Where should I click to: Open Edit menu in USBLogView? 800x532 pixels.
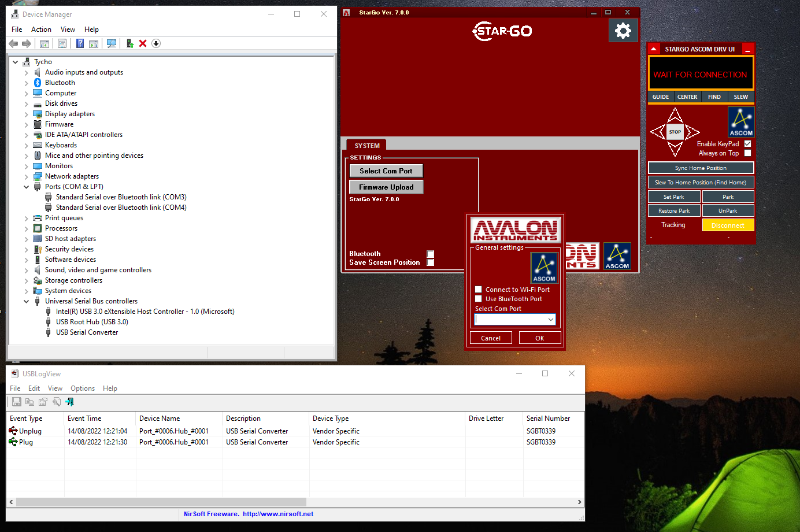[34, 388]
